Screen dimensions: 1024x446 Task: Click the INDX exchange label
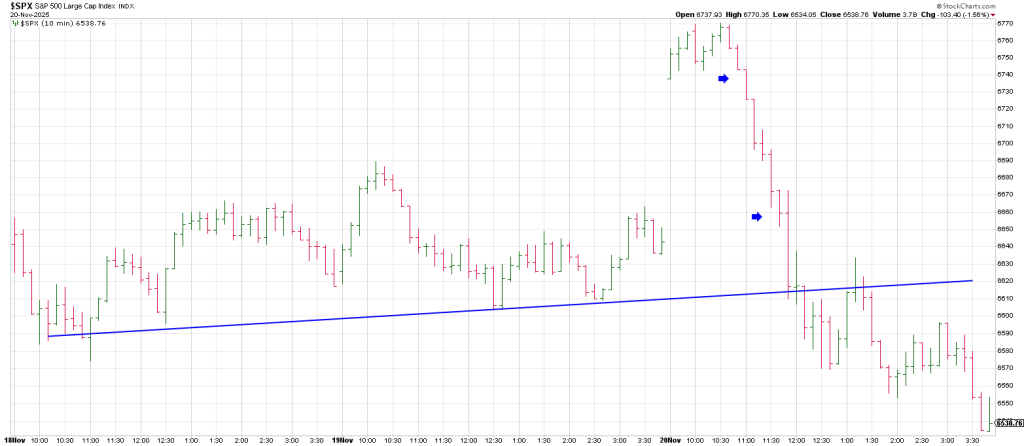coord(129,6)
